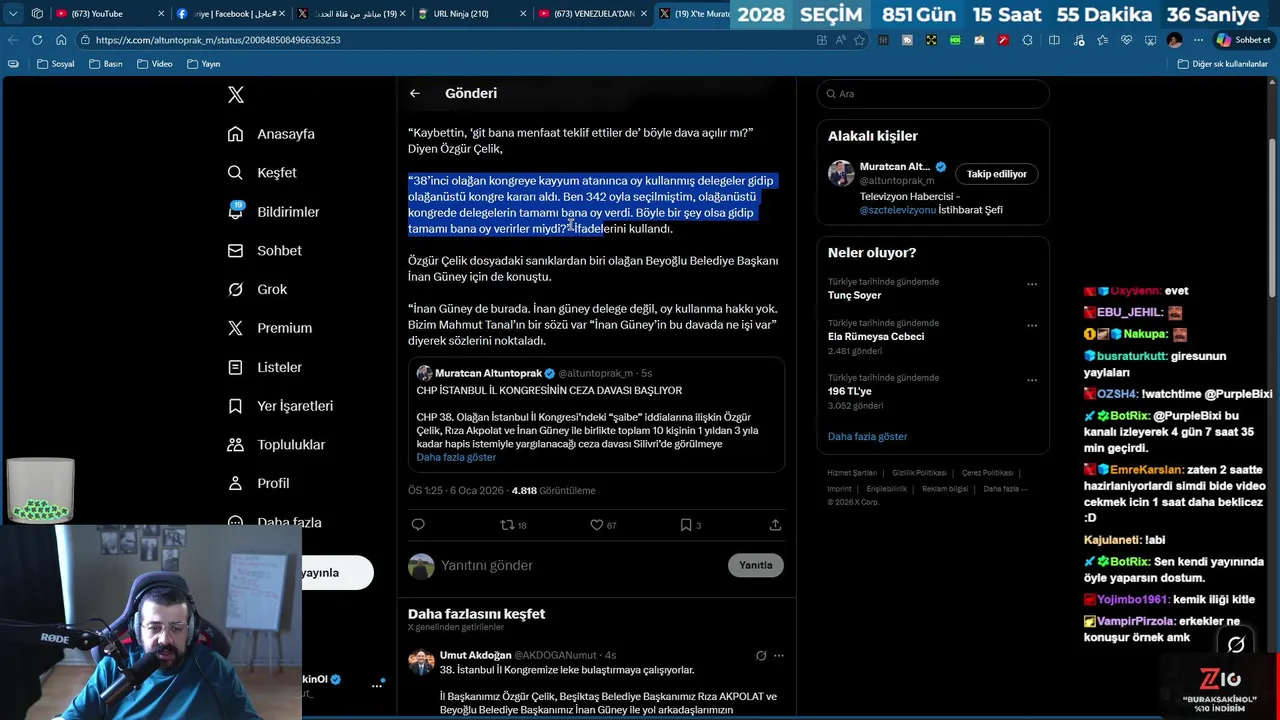This screenshot has width=1280, height=720.
Task: Switch to the VENEZUELA'DAN tab
Action: point(591,14)
